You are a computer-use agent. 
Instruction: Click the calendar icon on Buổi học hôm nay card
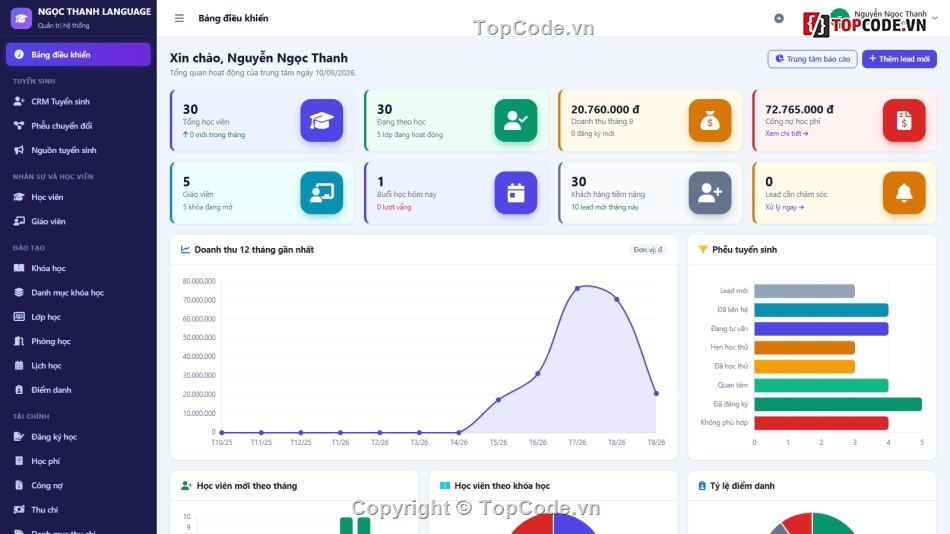click(516, 193)
